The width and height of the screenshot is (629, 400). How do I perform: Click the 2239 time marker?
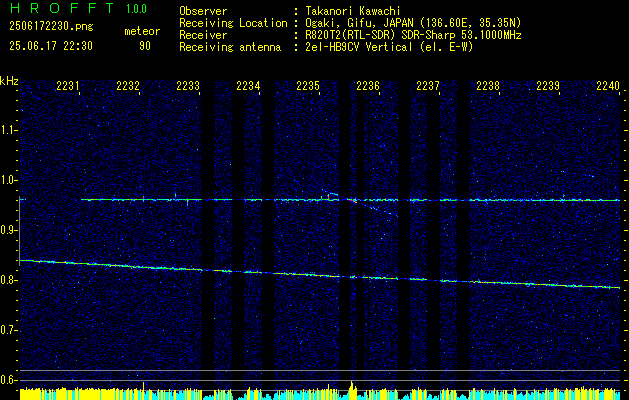[548, 85]
